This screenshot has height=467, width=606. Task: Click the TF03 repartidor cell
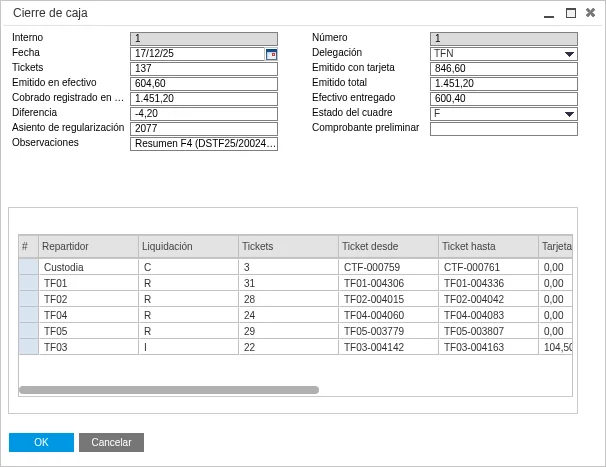pyautogui.click(x=89, y=347)
